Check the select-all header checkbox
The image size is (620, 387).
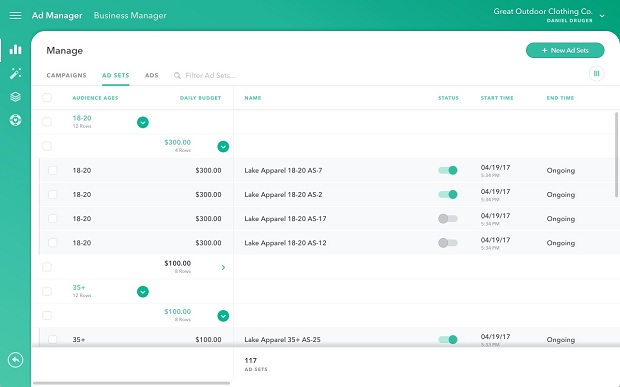(x=47, y=98)
